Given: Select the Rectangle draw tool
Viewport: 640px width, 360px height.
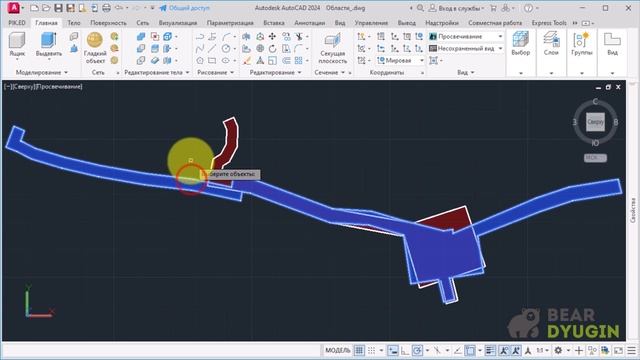Looking at the screenshot, I should [x=212, y=60].
